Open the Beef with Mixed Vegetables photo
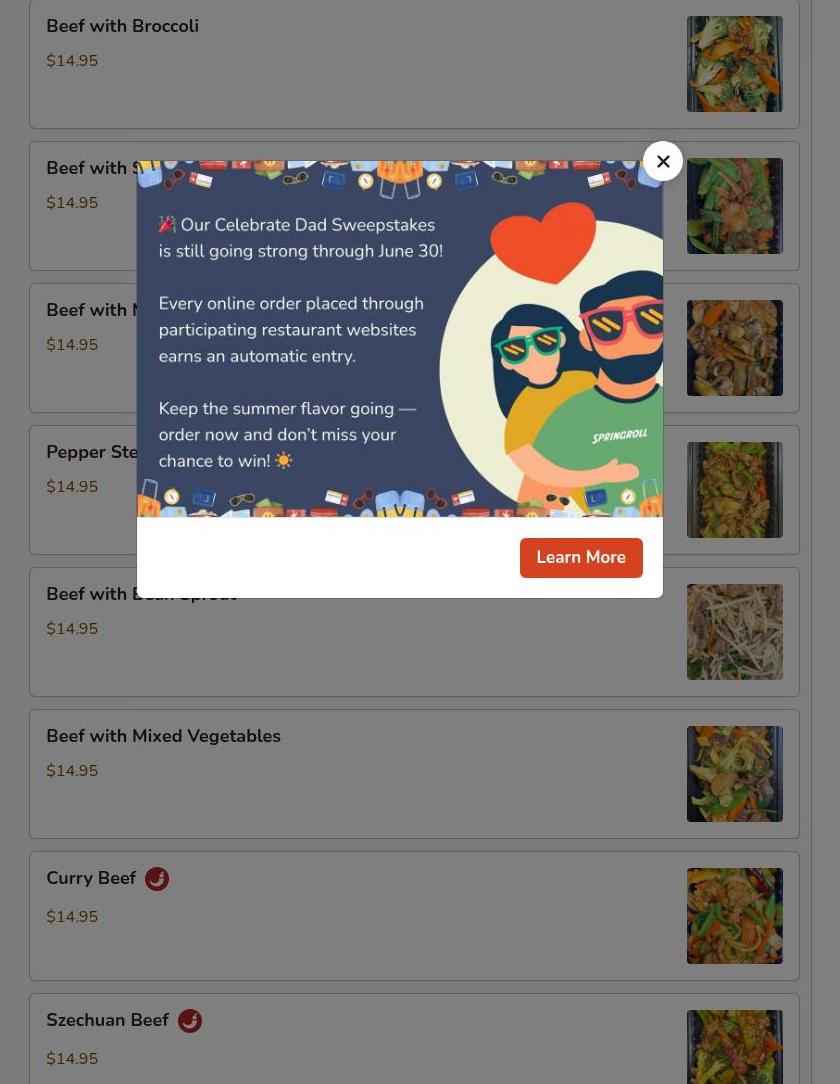Viewport: 840px width, 1084px height. 734,774
